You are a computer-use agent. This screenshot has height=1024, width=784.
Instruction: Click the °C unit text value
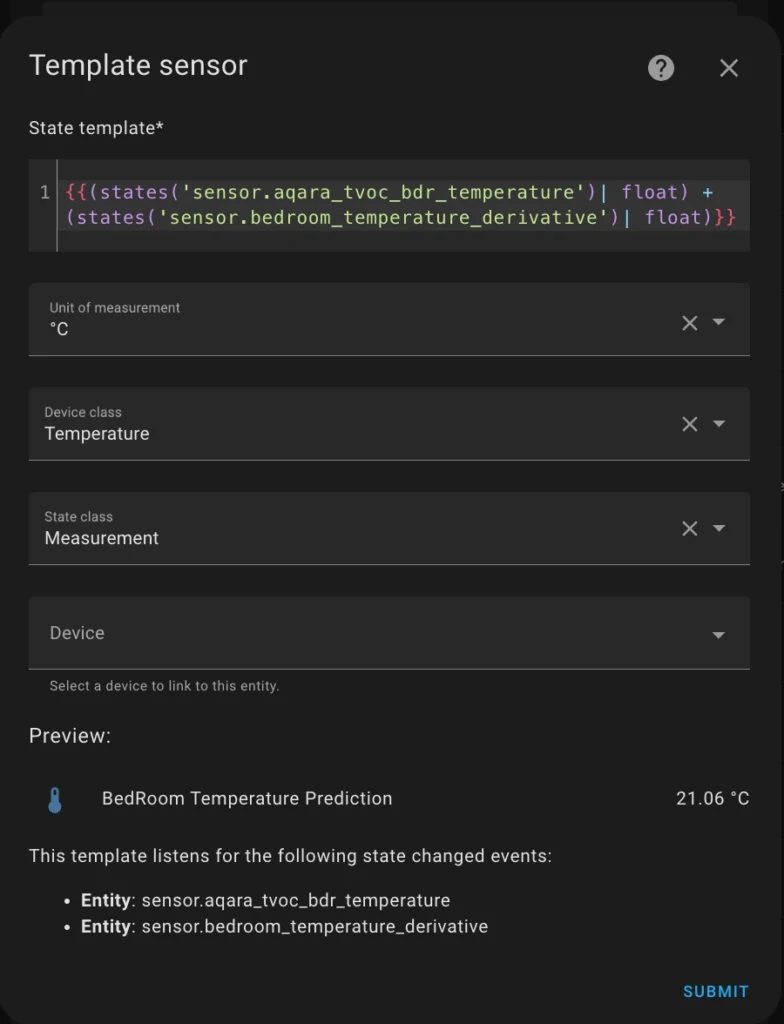(x=59, y=329)
